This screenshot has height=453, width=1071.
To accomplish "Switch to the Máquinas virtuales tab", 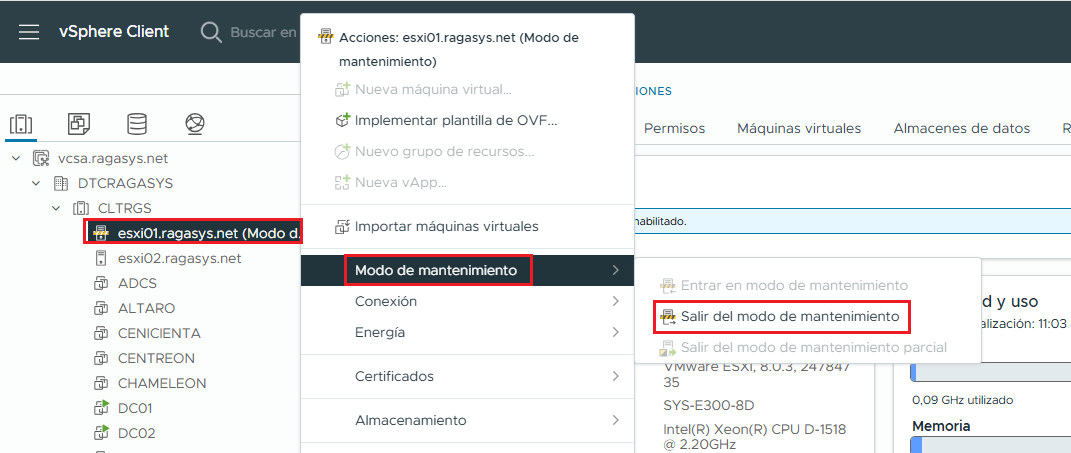I will (799, 128).
